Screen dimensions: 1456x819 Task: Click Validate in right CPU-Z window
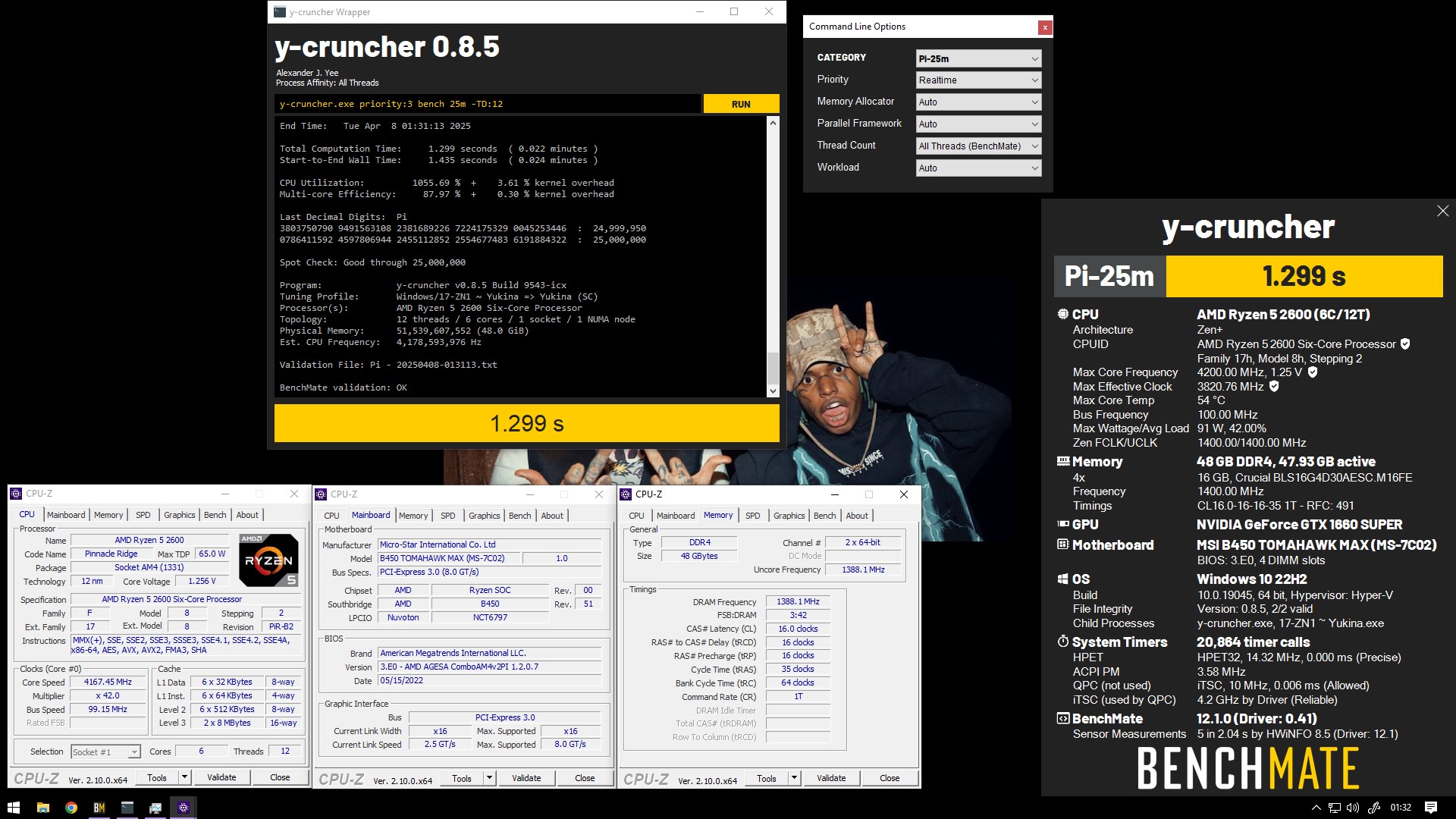tap(831, 779)
